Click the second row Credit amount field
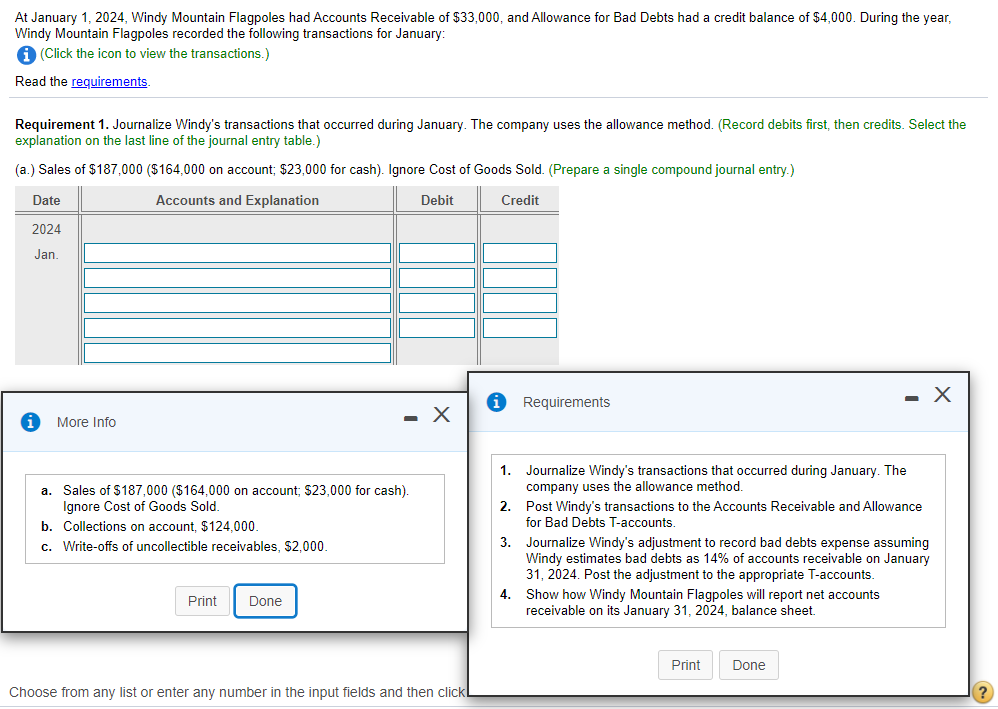Image resolution: width=998 pixels, height=709 pixels. (519, 278)
